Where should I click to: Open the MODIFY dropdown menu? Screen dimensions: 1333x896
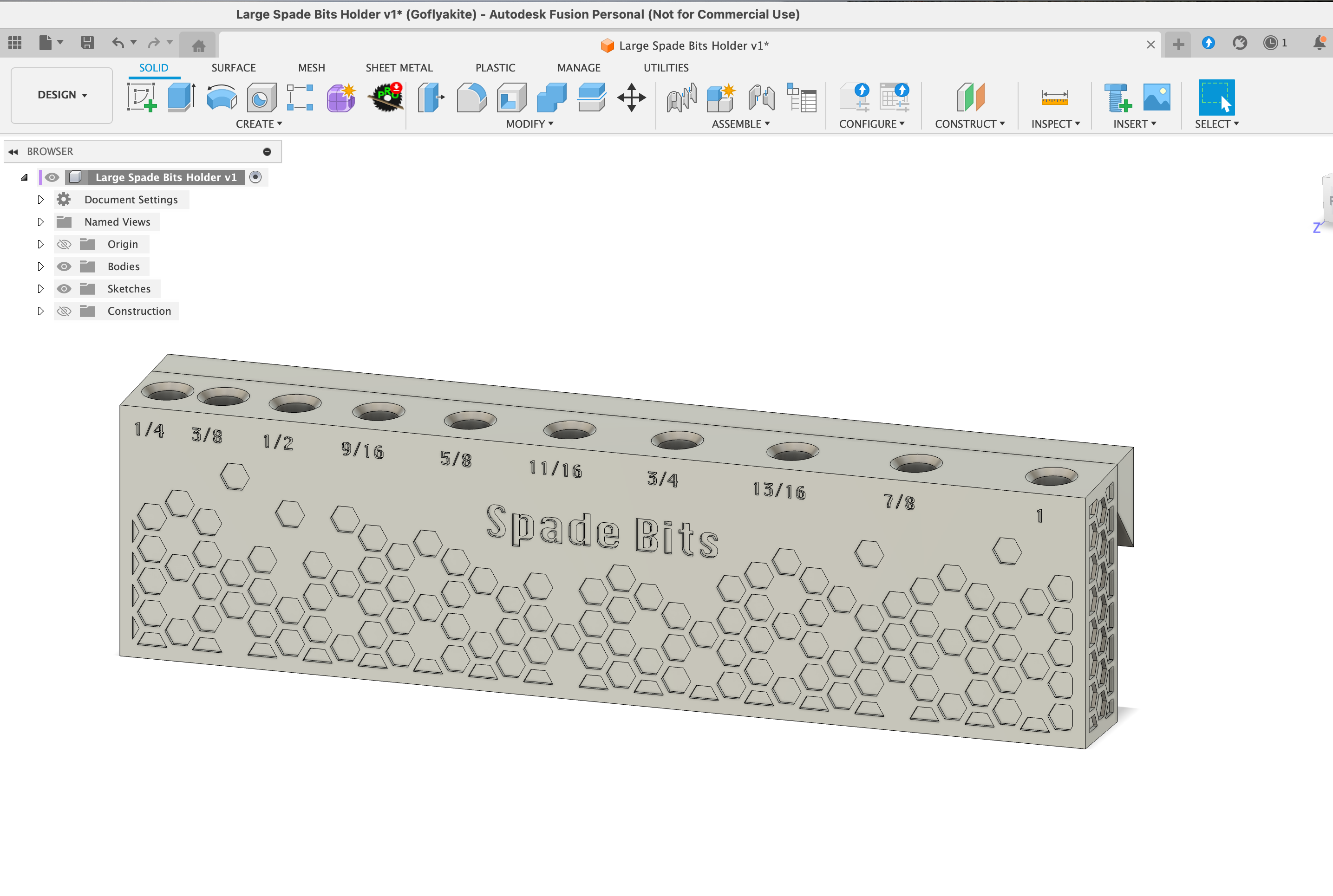(529, 124)
